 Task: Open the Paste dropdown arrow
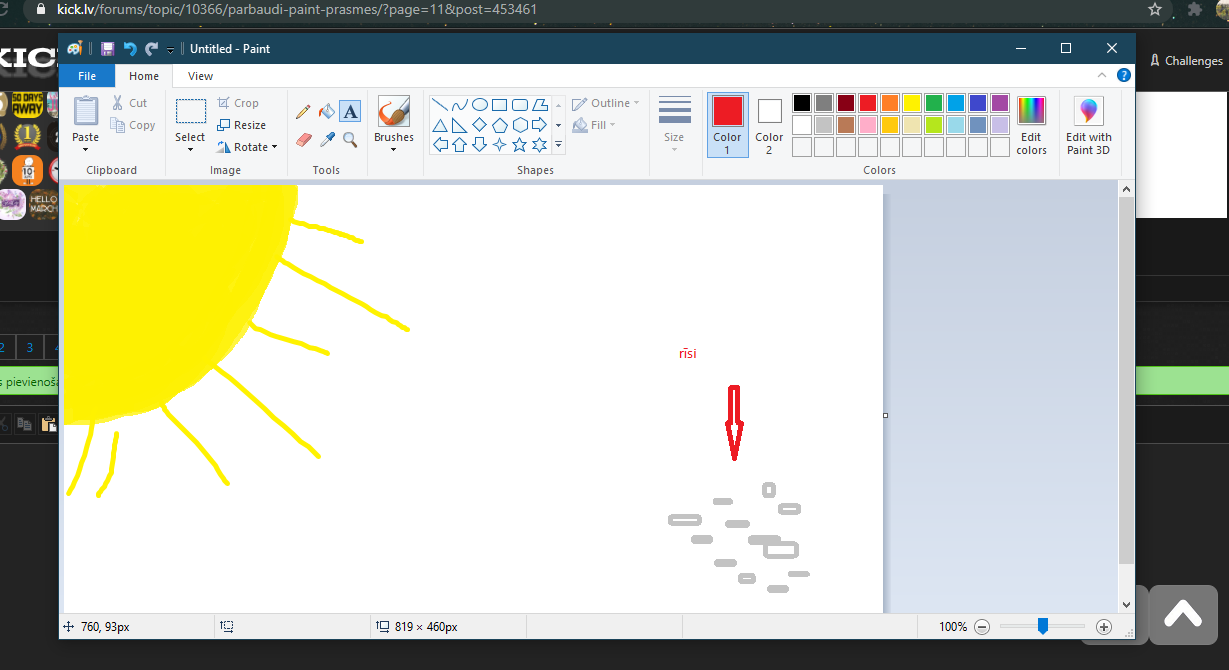tap(86, 150)
